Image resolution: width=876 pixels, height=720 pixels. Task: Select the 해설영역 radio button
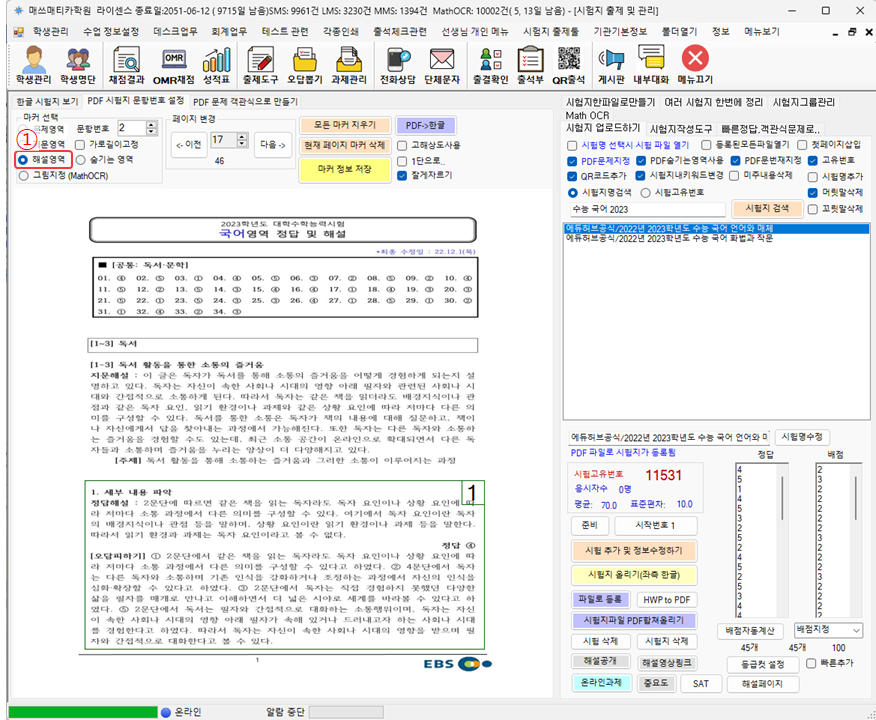point(23,159)
